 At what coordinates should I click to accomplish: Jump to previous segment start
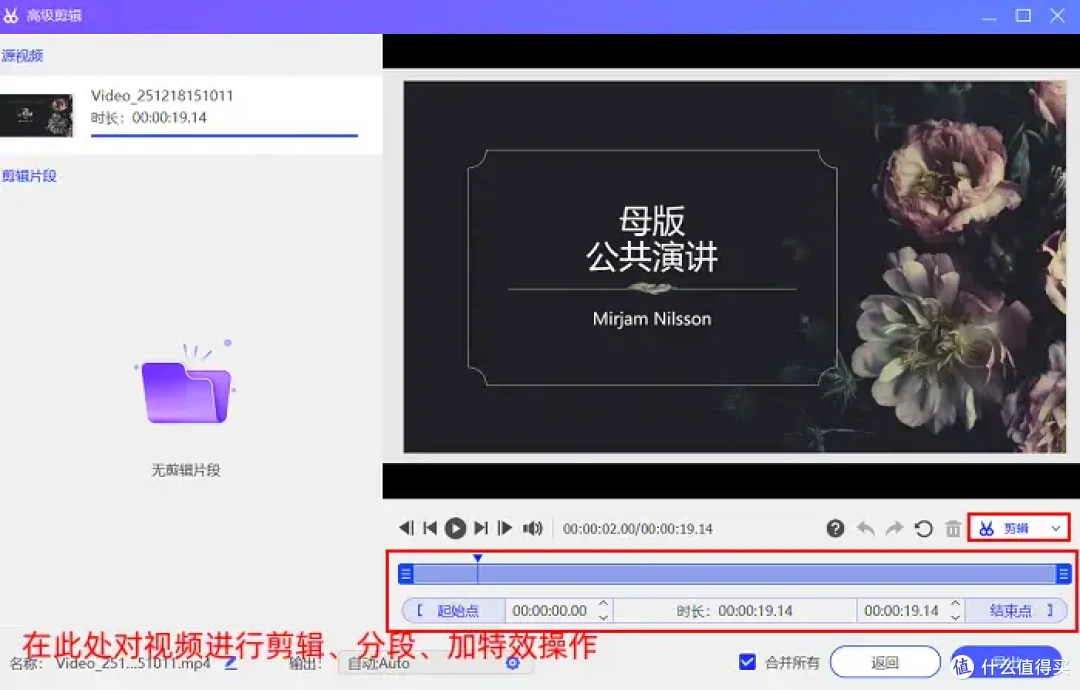click(430, 528)
